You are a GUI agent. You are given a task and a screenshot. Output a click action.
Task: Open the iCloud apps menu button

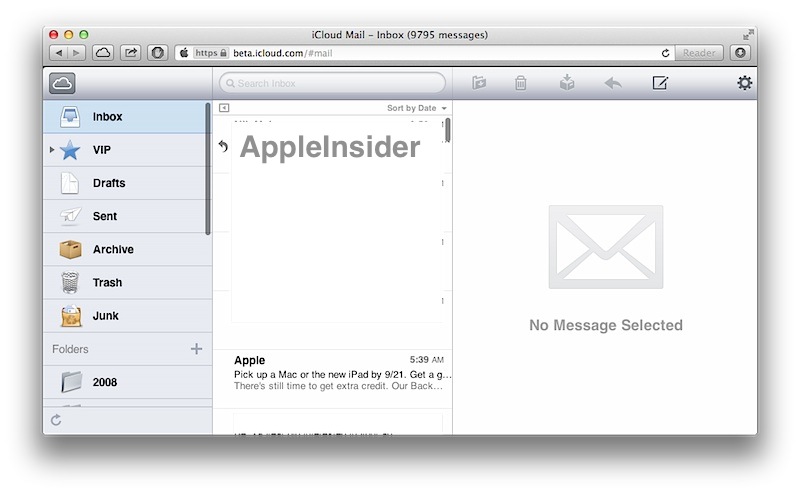point(62,83)
